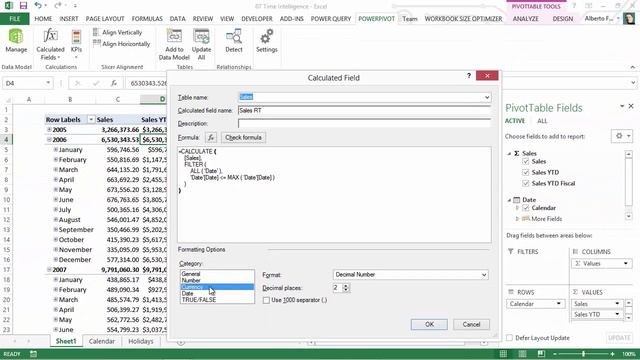Viewport: 640px width, 360px height.
Task: Enable Use 1000 separator checkbox
Action: tap(267, 300)
